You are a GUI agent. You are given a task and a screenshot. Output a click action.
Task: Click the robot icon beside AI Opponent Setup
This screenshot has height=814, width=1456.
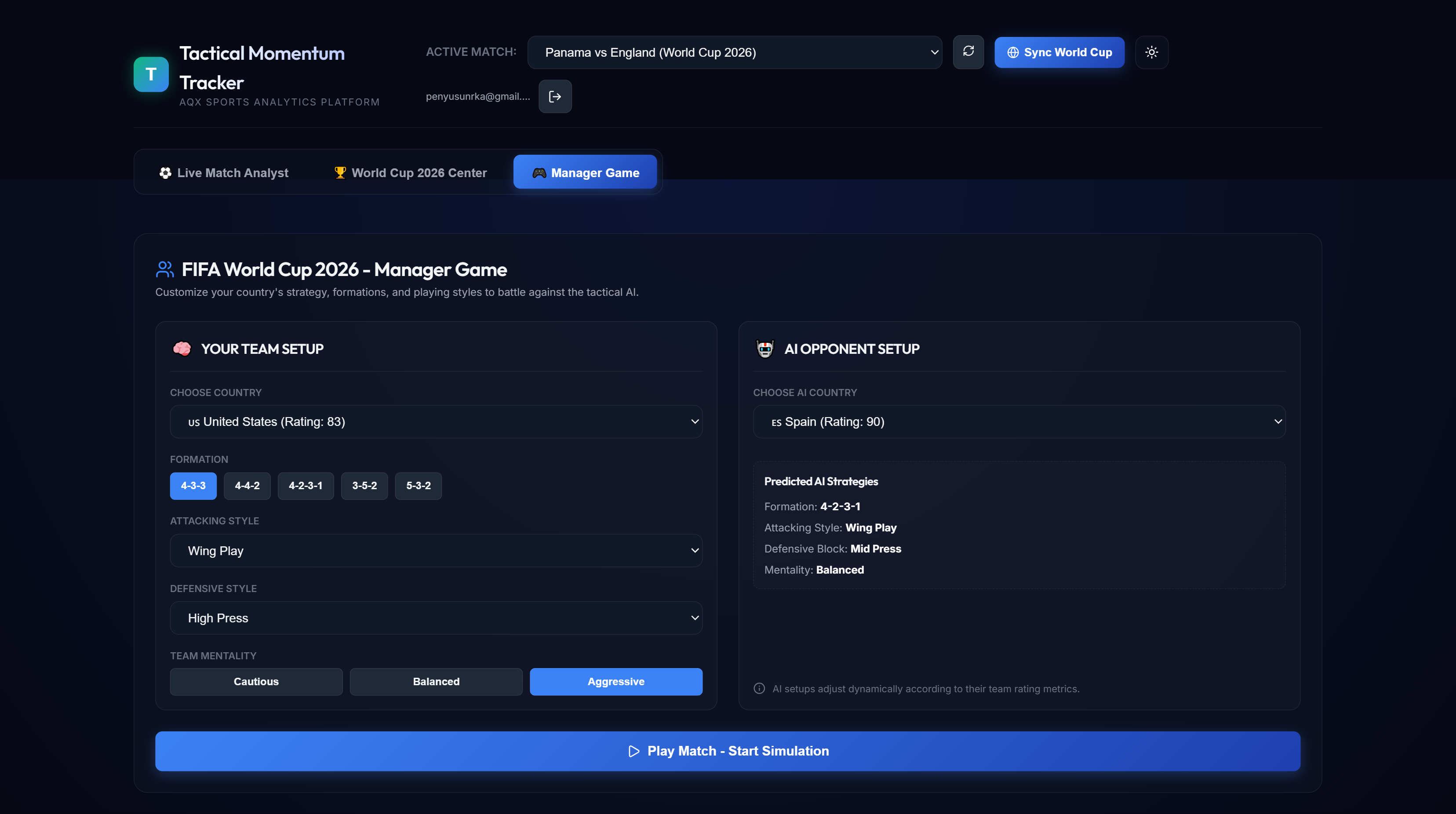[x=765, y=349]
